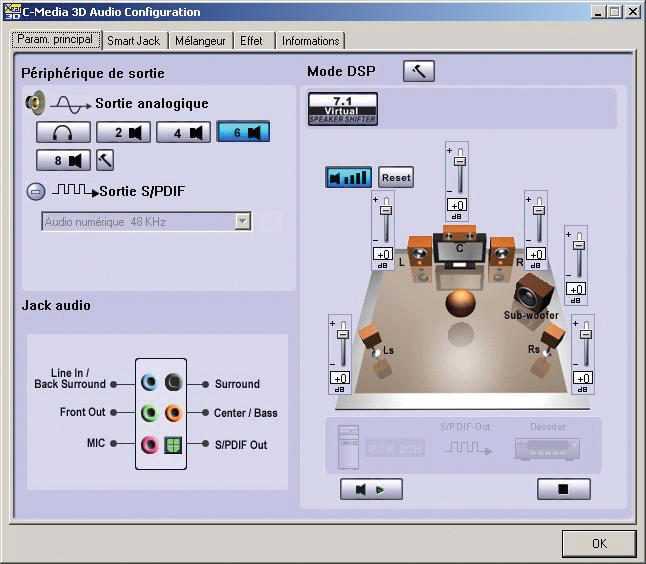Click the pink MIC jack
Viewport: 646px width, 564px height.
tap(150, 445)
